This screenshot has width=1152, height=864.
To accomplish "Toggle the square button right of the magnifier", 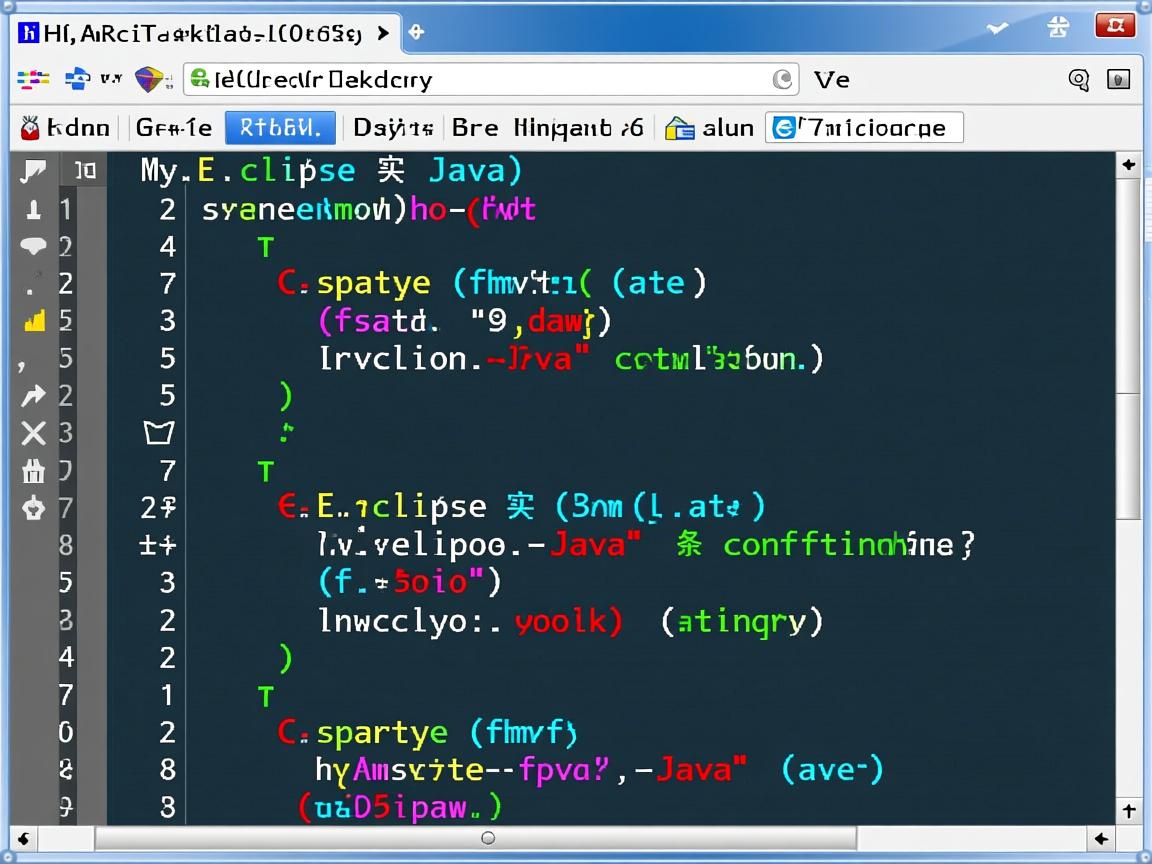I will pyautogui.click(x=1119, y=80).
